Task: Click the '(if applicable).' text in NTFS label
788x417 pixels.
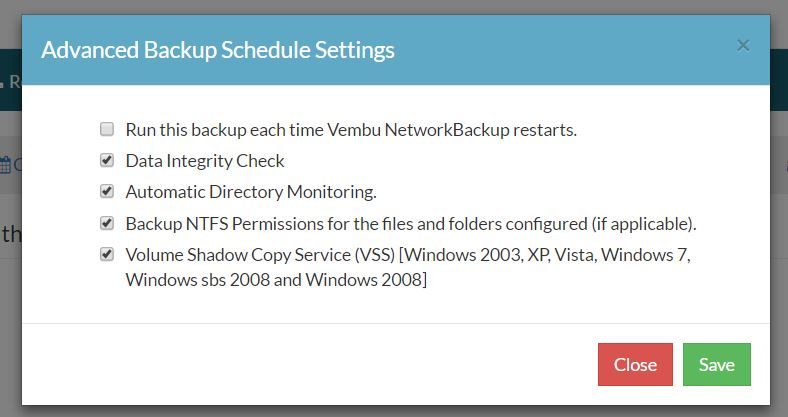Action: click(x=644, y=224)
